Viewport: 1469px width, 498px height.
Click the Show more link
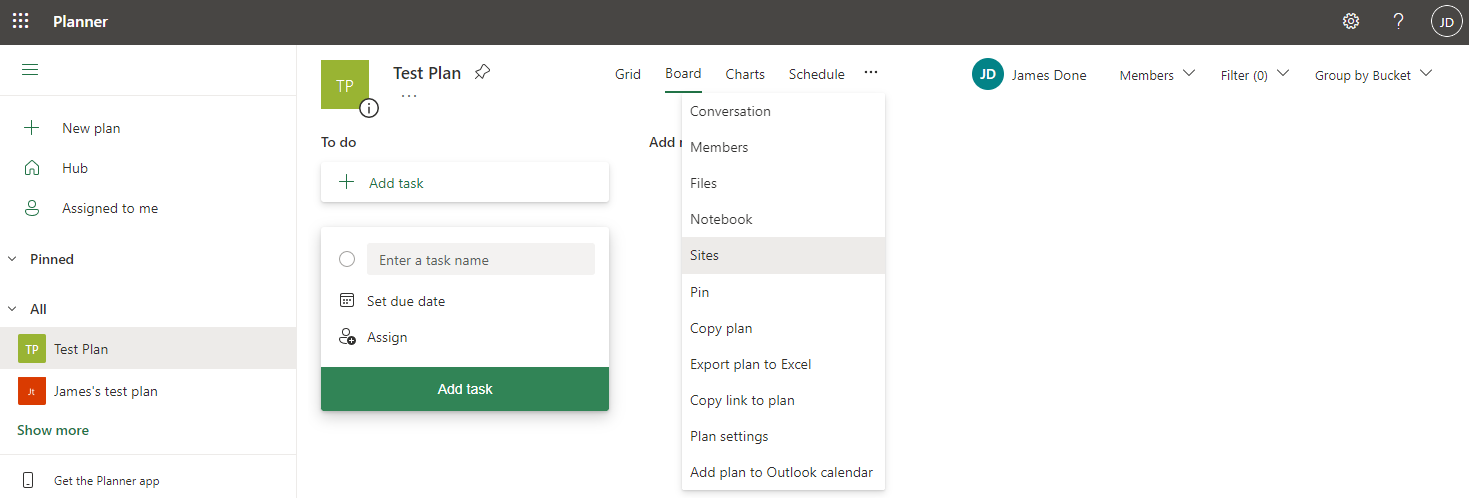pos(53,430)
